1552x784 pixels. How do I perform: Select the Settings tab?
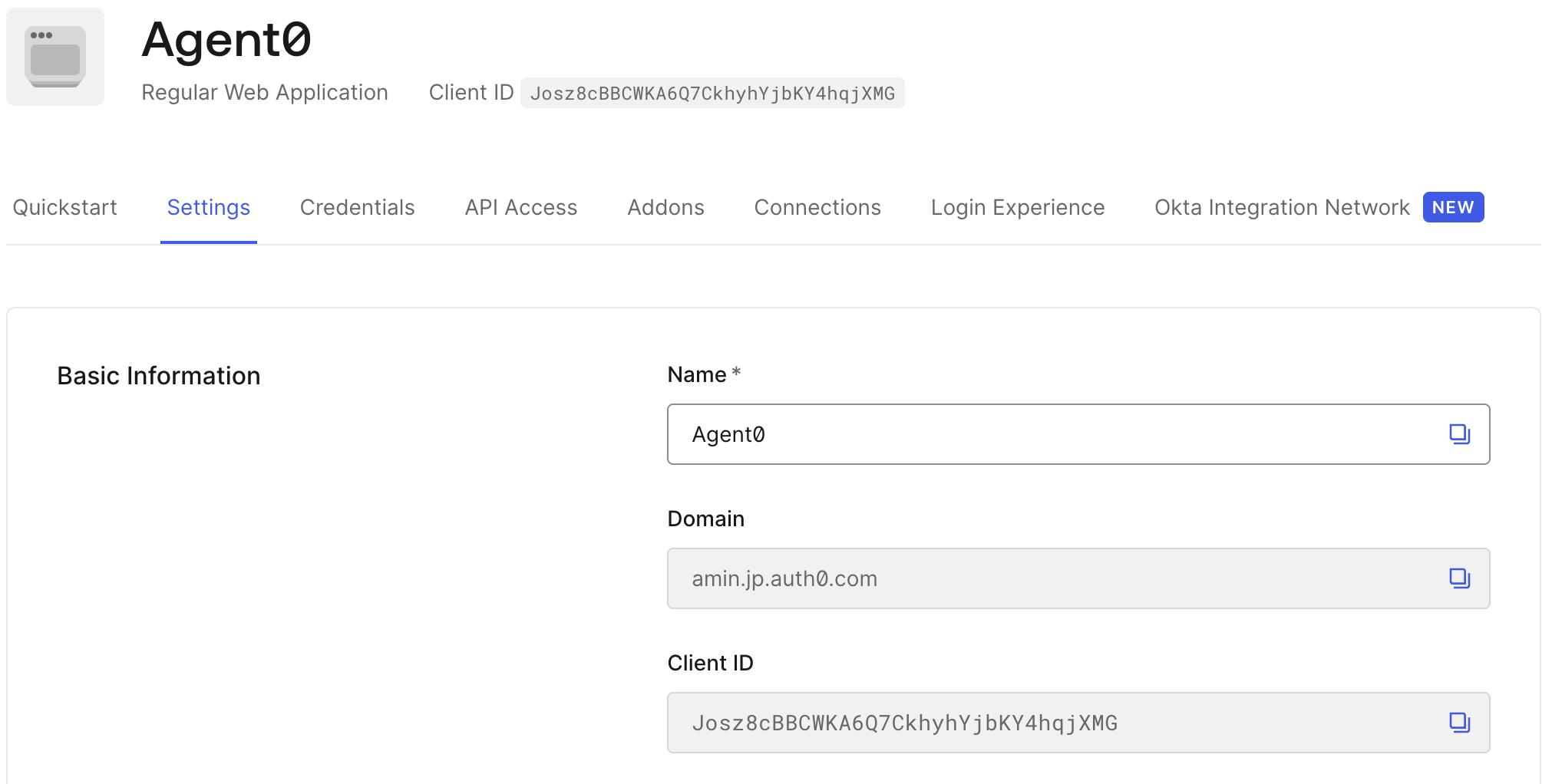(209, 207)
